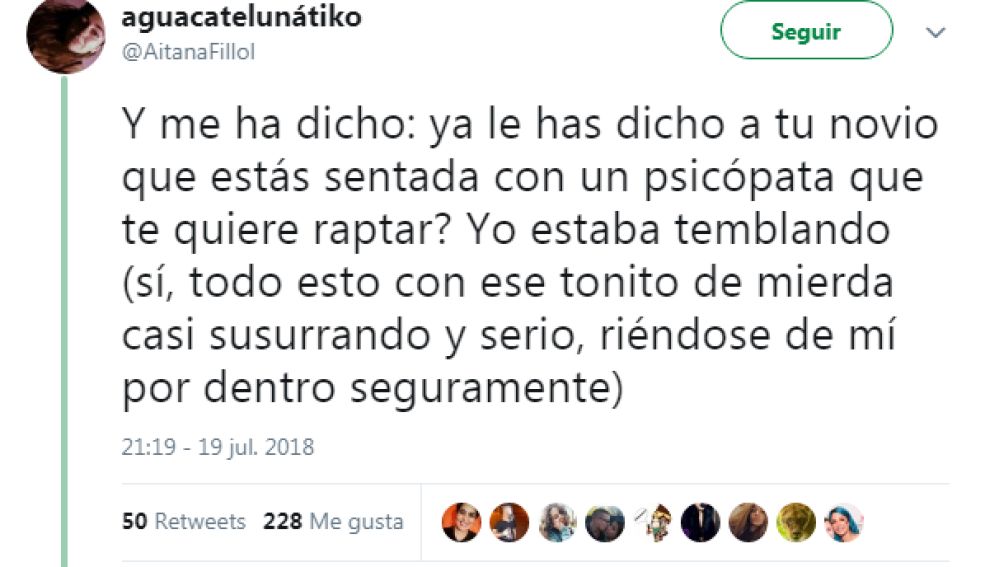
Task: View the list of 50 Retweets
Action: 183,521
